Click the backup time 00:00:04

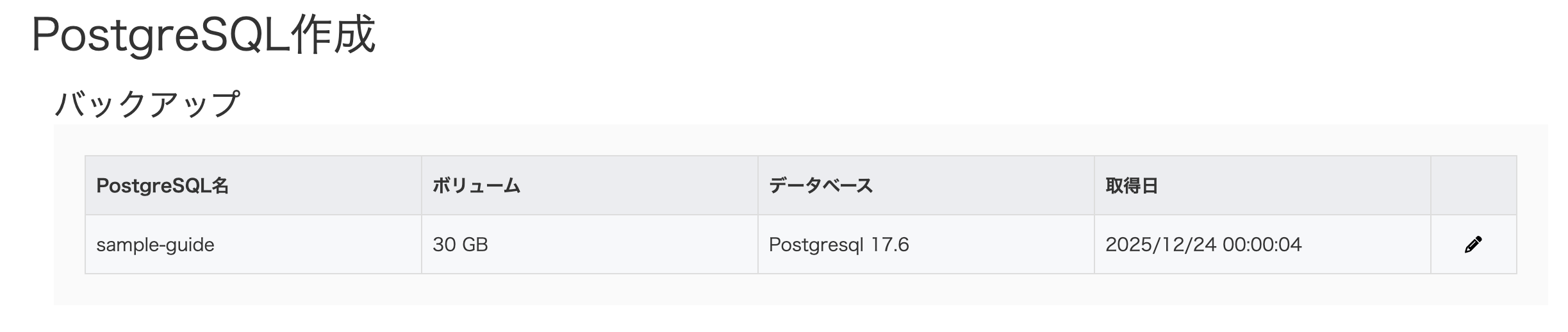pos(1262,245)
